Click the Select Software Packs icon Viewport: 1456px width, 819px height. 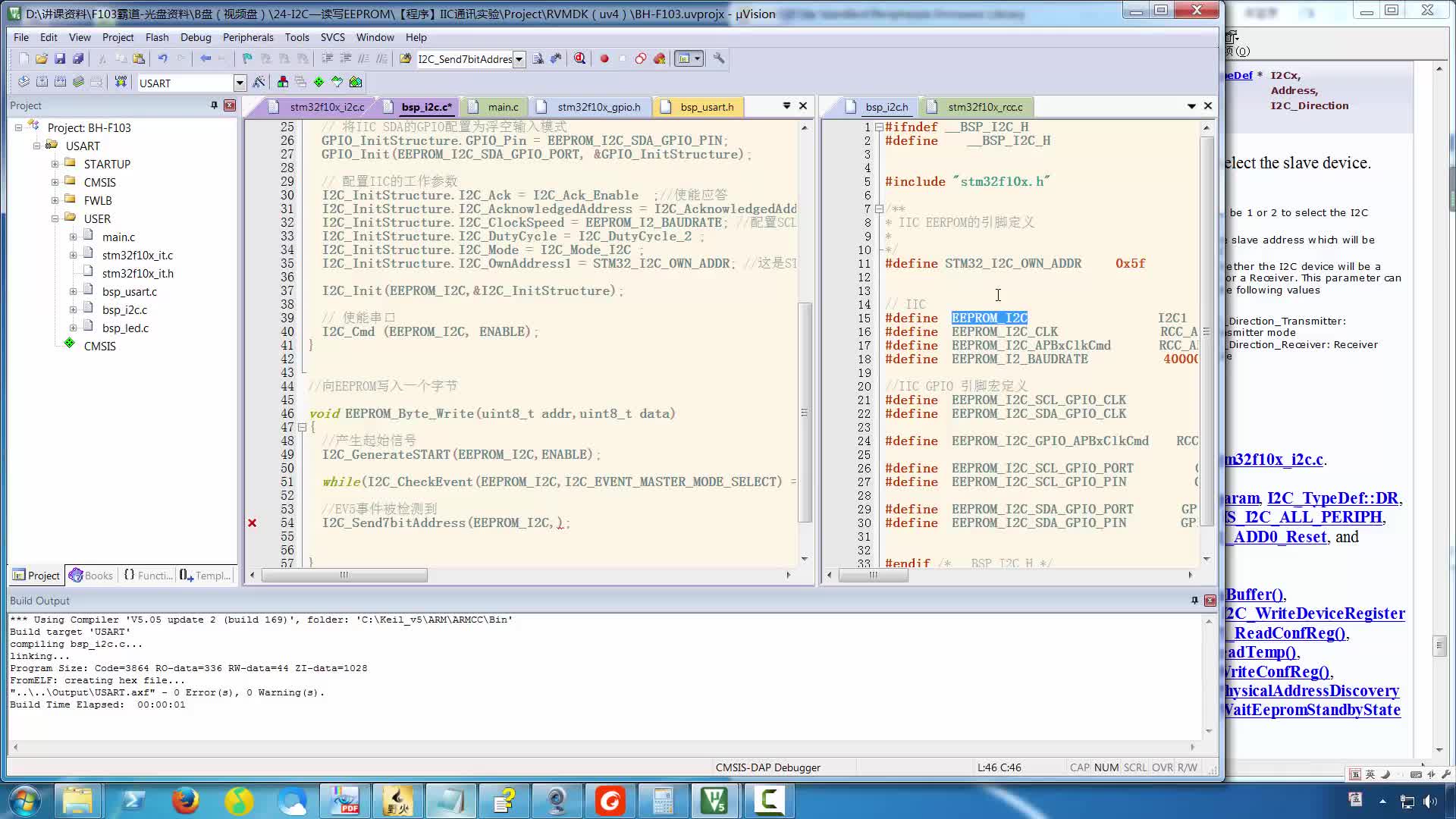[337, 82]
